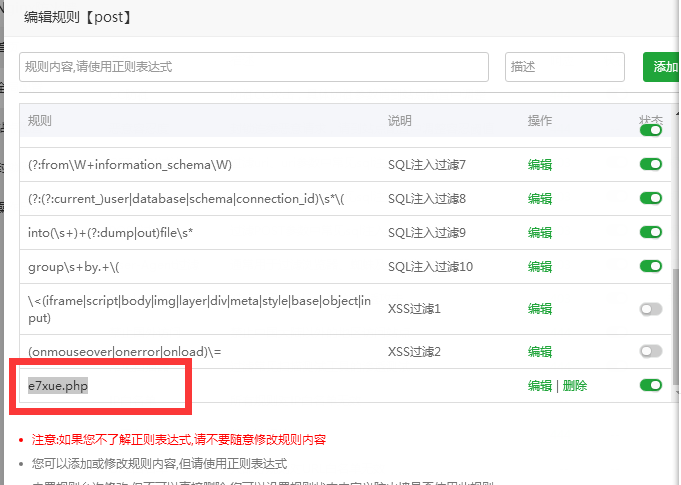The width and height of the screenshot is (681, 485).
Task: Click the SQL注入过滤8 description cell
Action: coord(426,198)
